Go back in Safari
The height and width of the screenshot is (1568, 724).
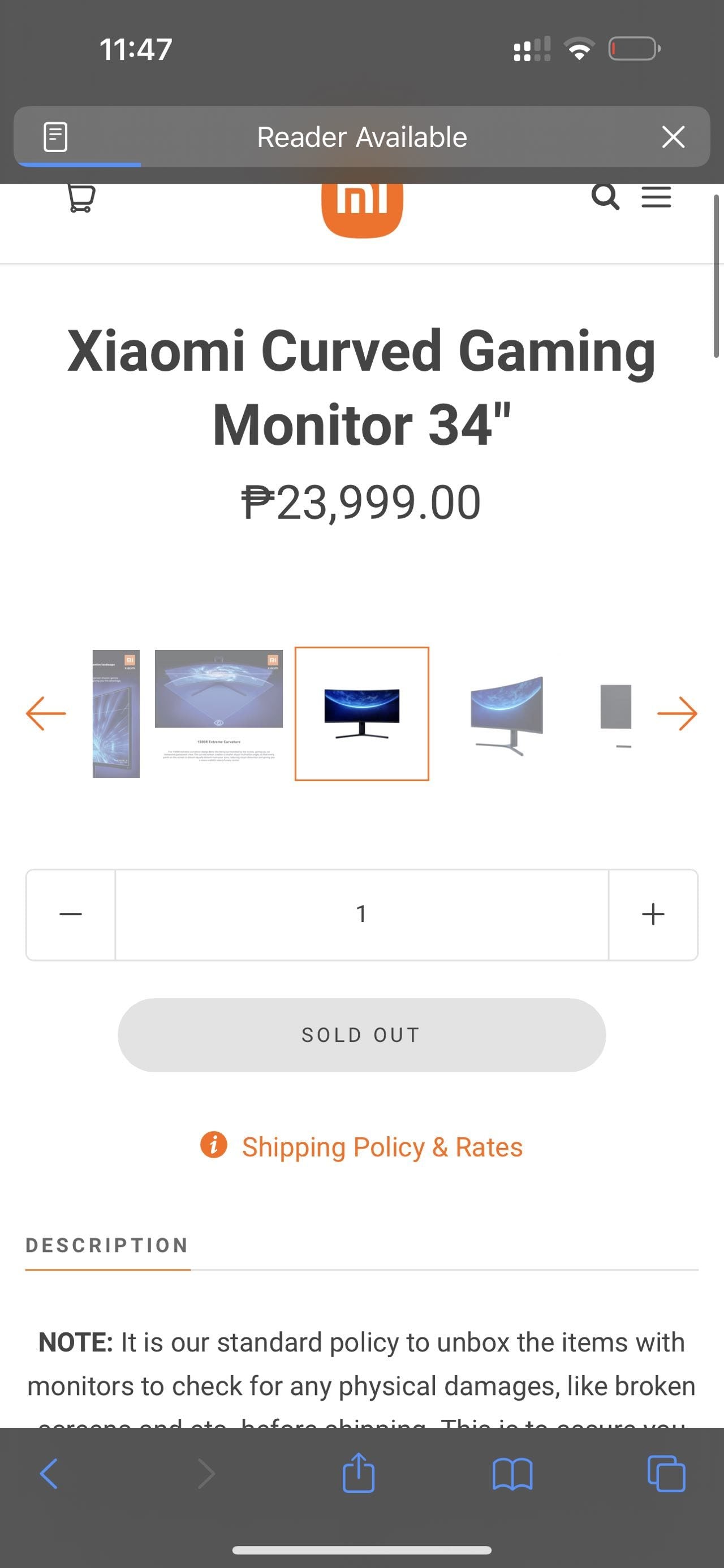(x=49, y=1474)
